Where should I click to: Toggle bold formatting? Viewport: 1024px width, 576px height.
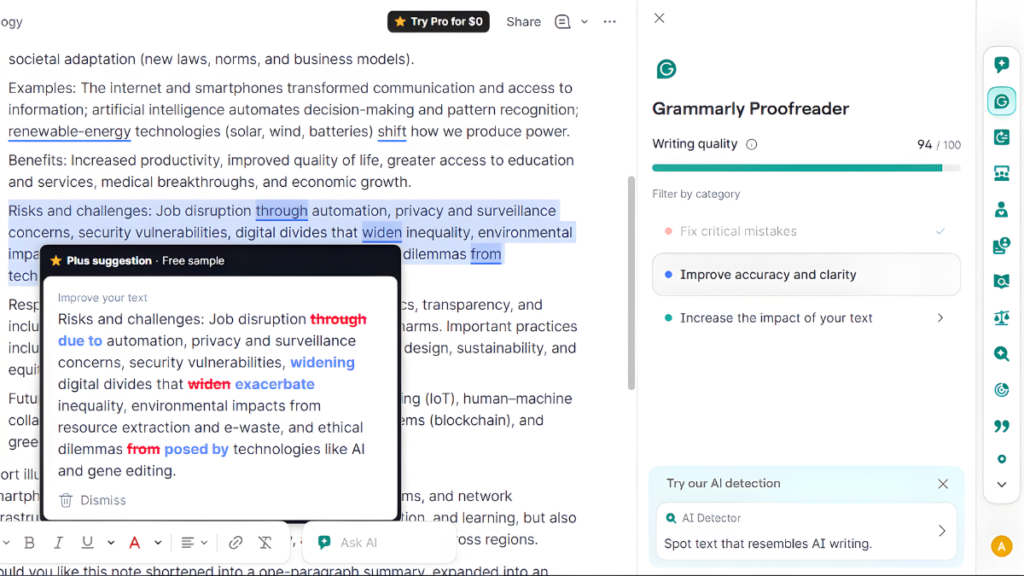[x=29, y=543]
